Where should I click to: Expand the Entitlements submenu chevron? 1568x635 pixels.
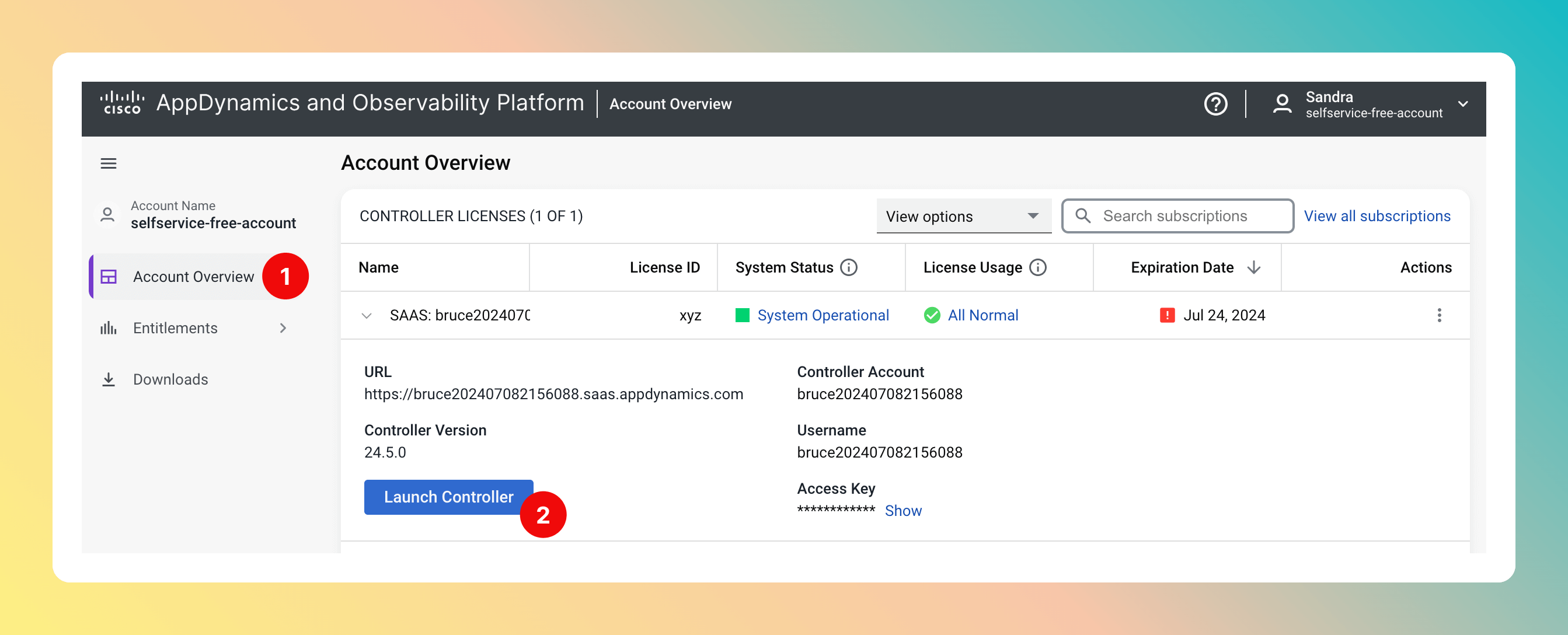pos(283,328)
